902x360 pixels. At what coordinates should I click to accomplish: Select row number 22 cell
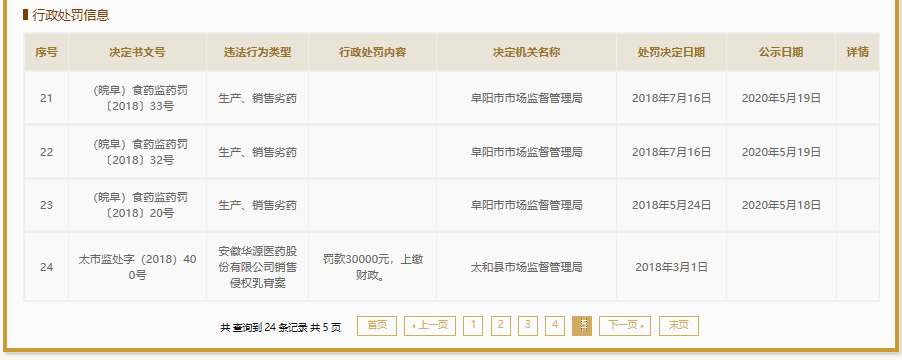pos(46,152)
